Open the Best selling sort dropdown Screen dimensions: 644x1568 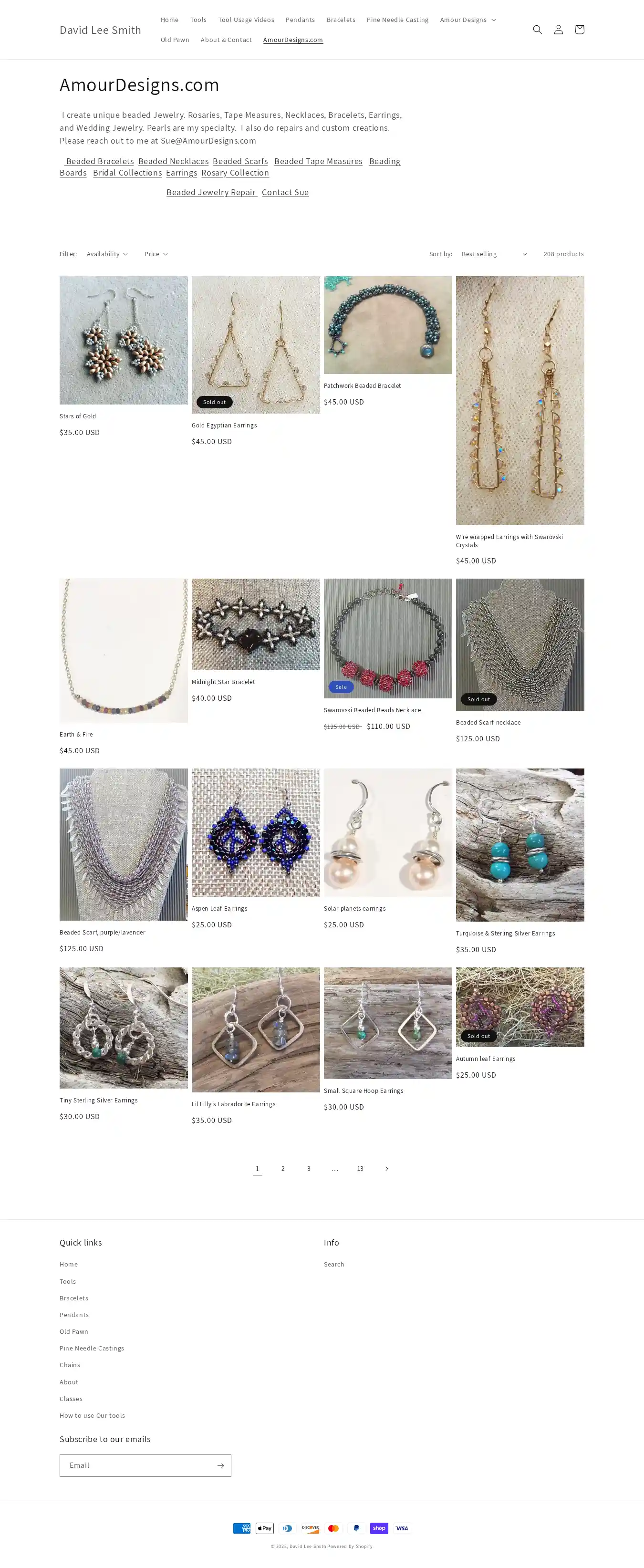pos(494,254)
